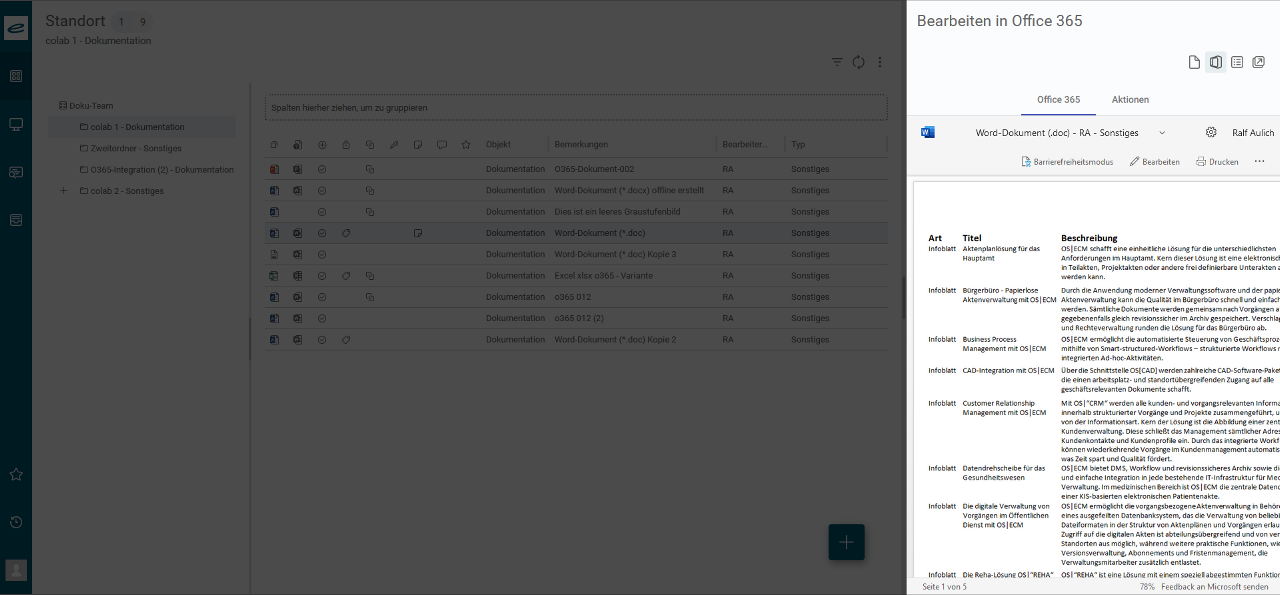Click the list details view icon
The height and width of the screenshot is (595, 1280).
pos(1237,62)
